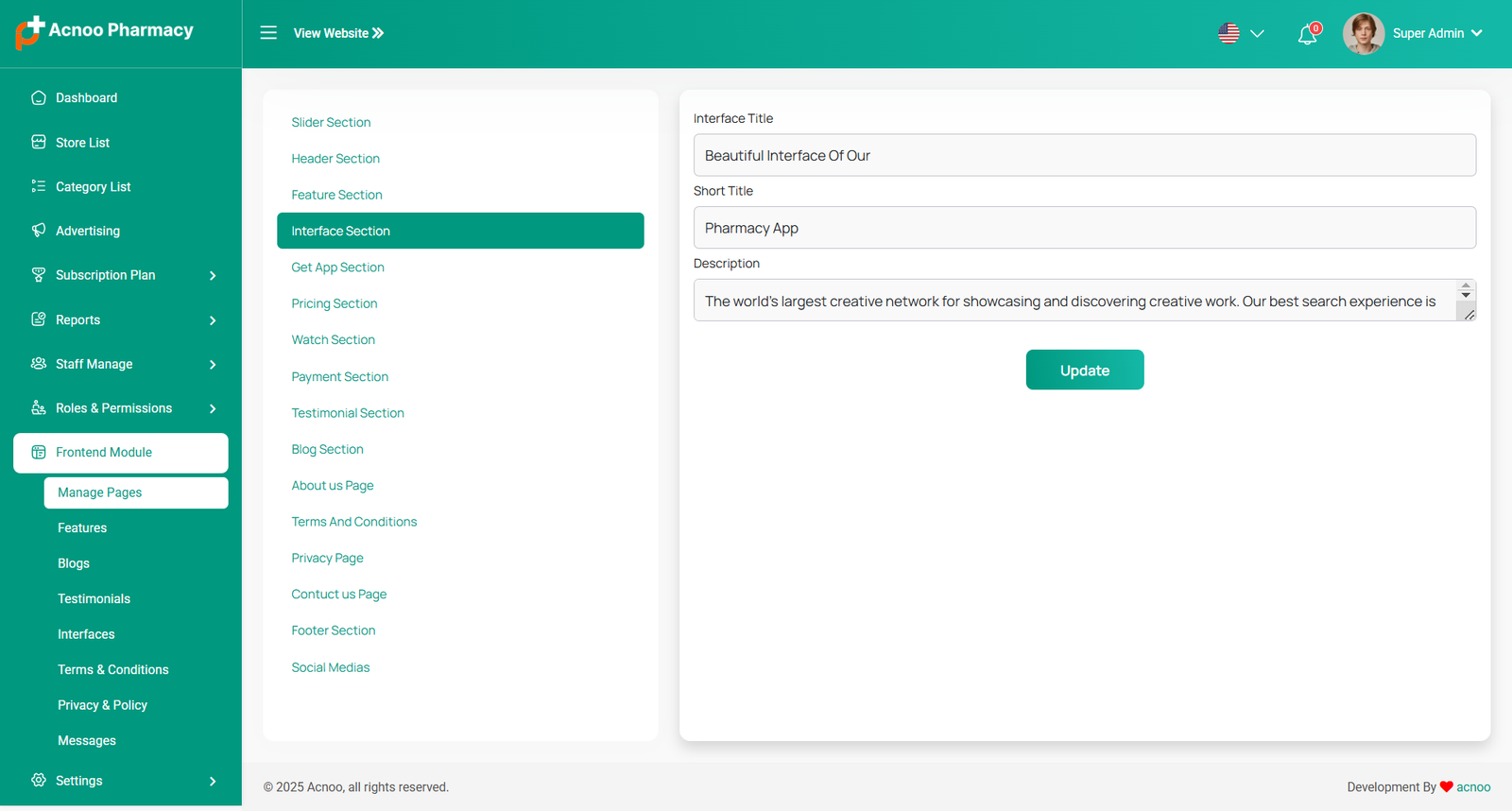Click the Acnoo Pharmacy logo
Image resolution: width=1512 pixels, height=811 pixels.
click(x=104, y=31)
